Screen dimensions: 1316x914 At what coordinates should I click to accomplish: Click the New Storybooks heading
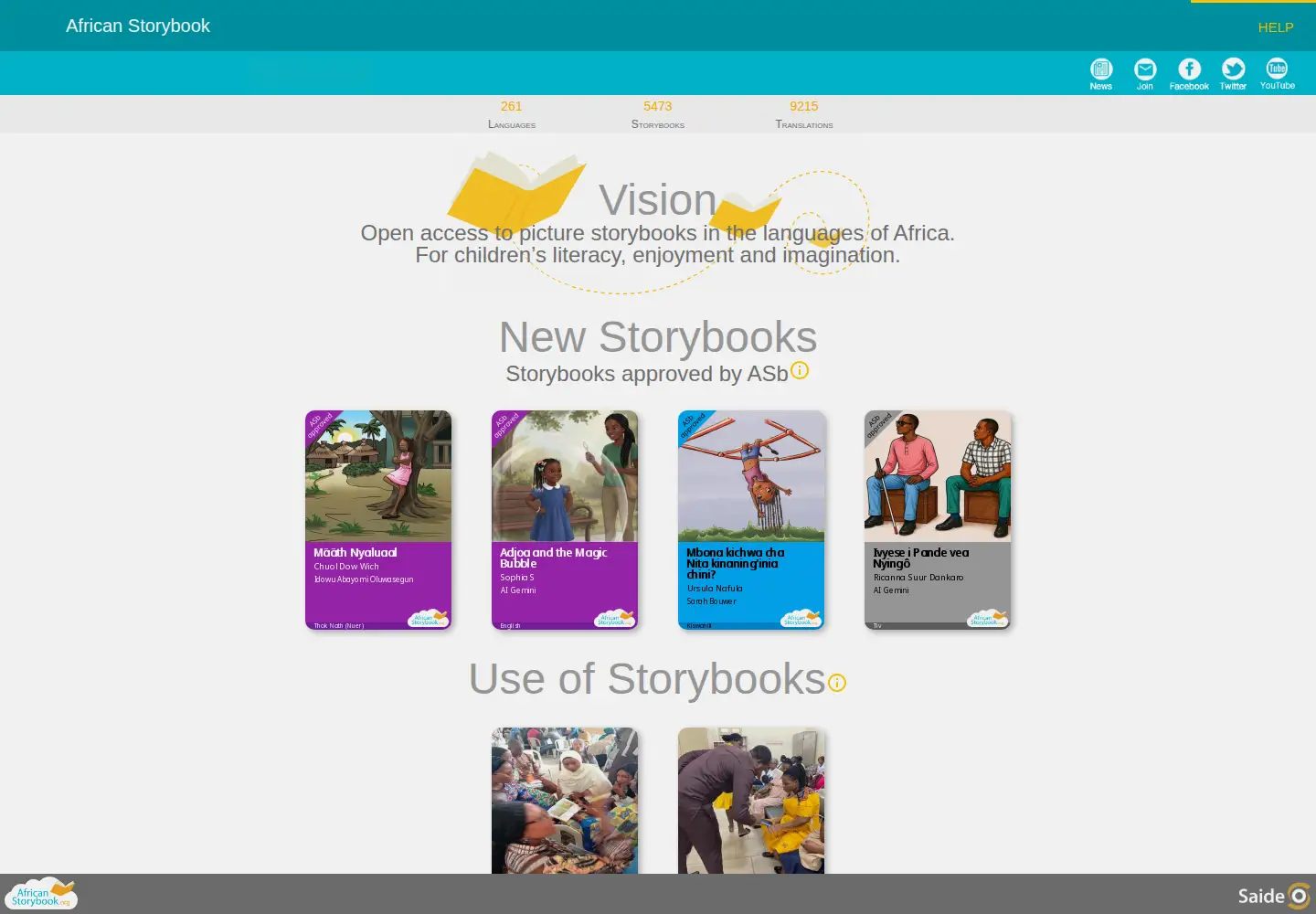[x=658, y=337]
